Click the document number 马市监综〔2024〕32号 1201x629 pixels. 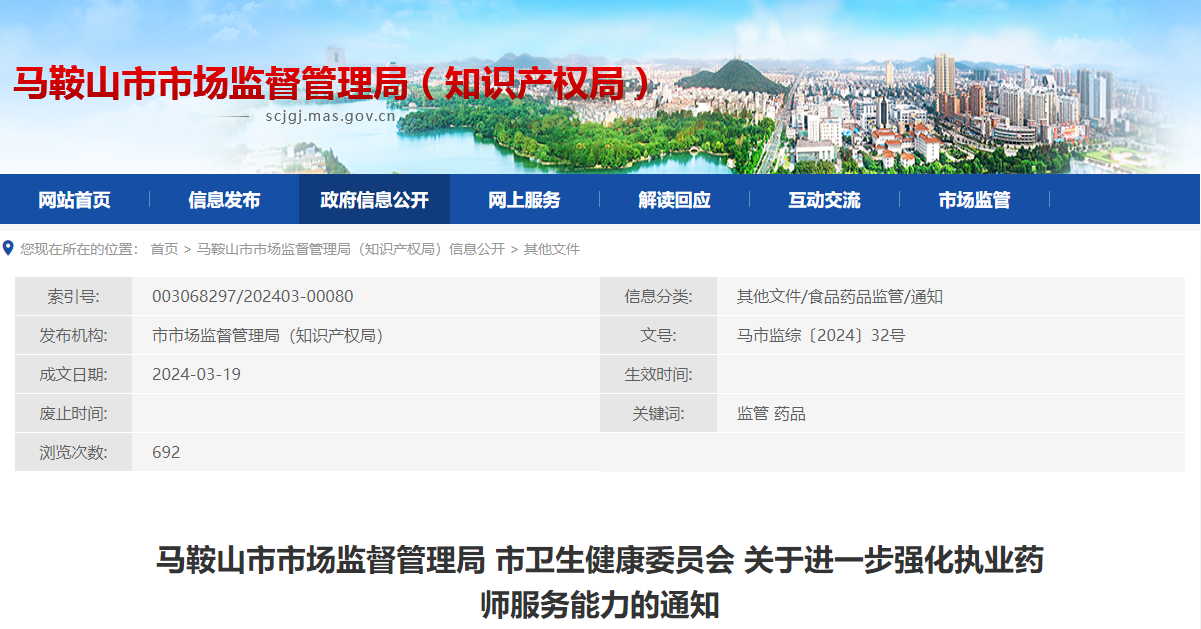click(821, 336)
